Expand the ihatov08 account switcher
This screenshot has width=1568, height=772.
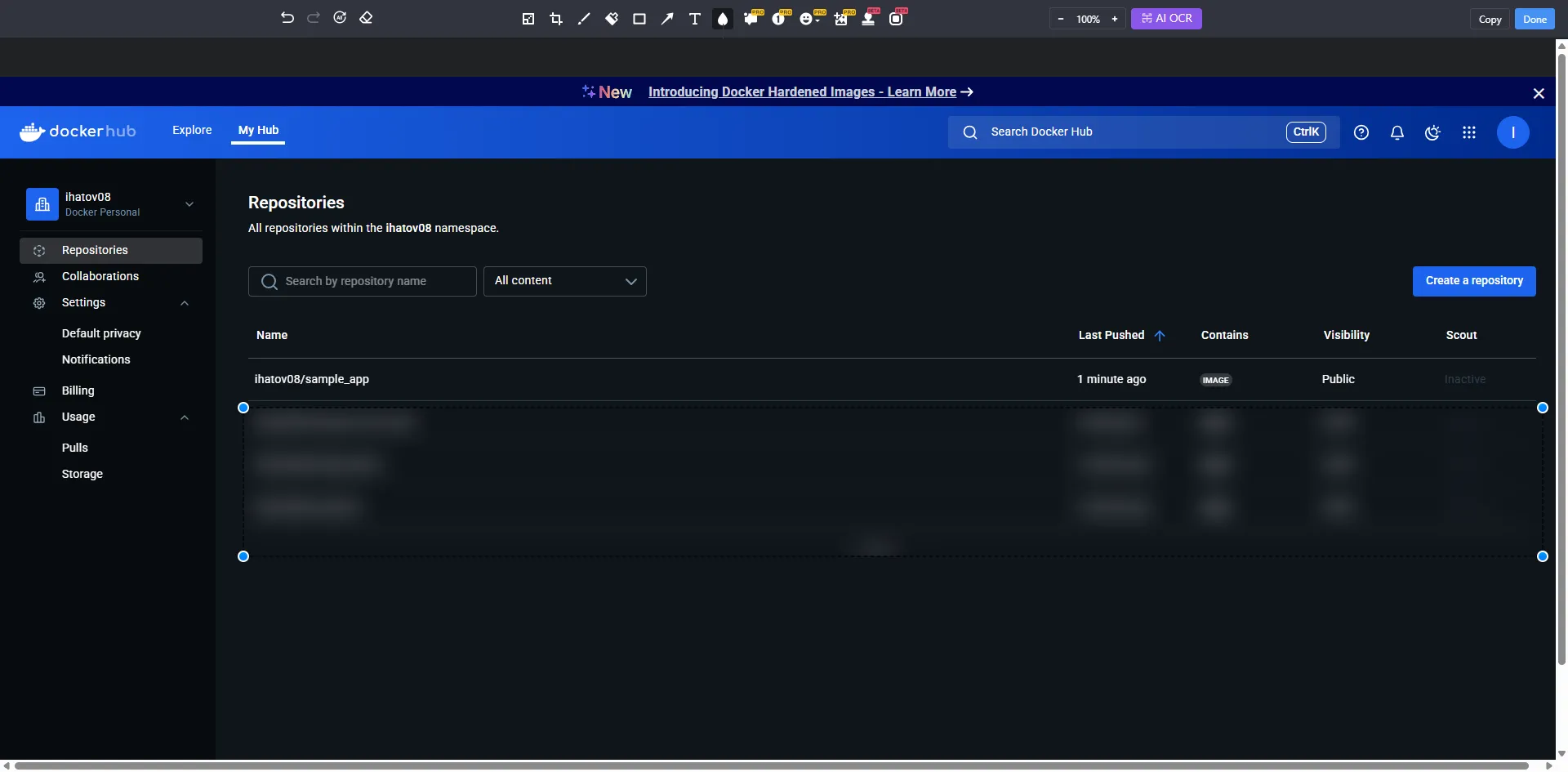click(189, 204)
